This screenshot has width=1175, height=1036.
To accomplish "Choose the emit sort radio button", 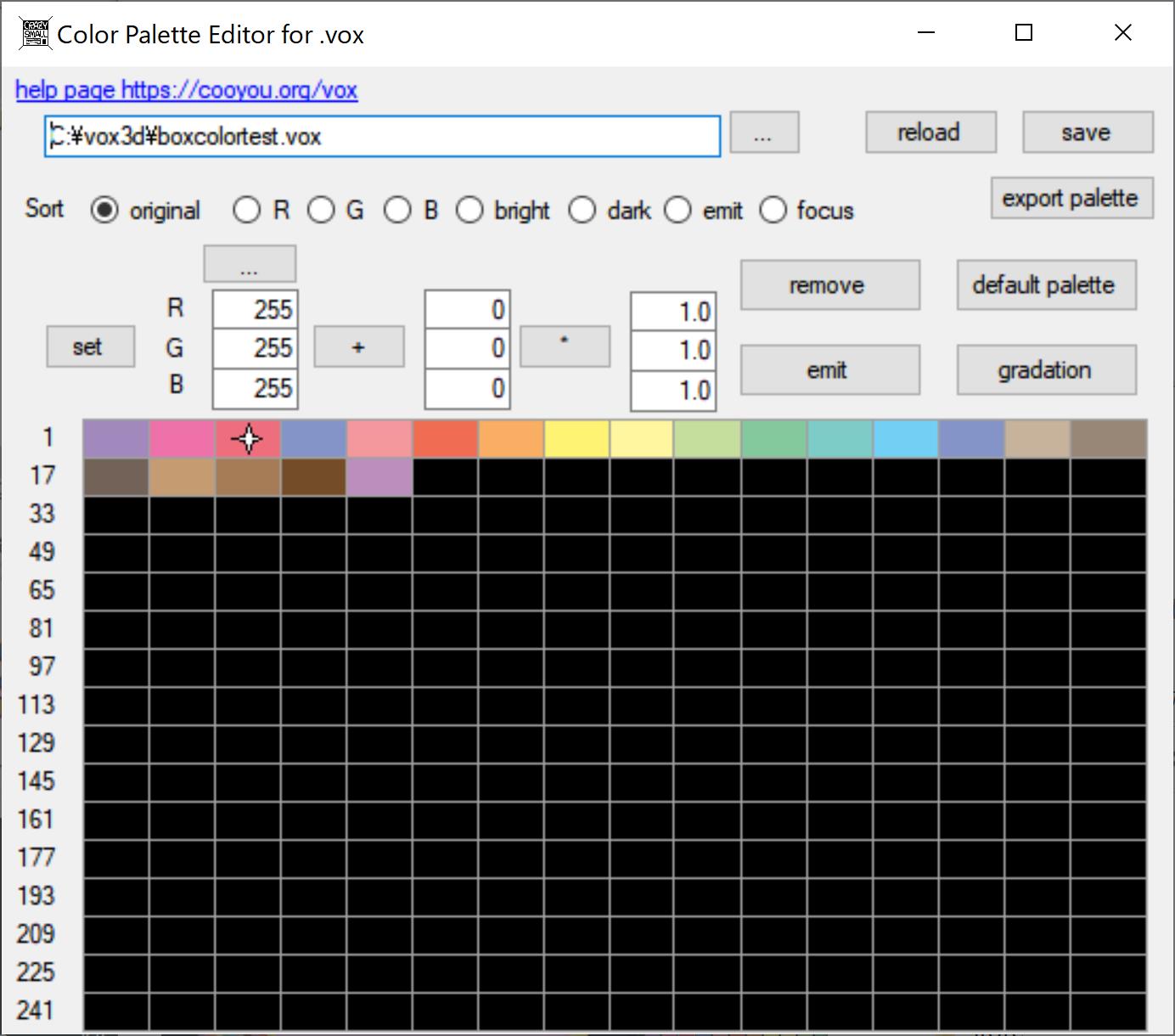I will 677,210.
